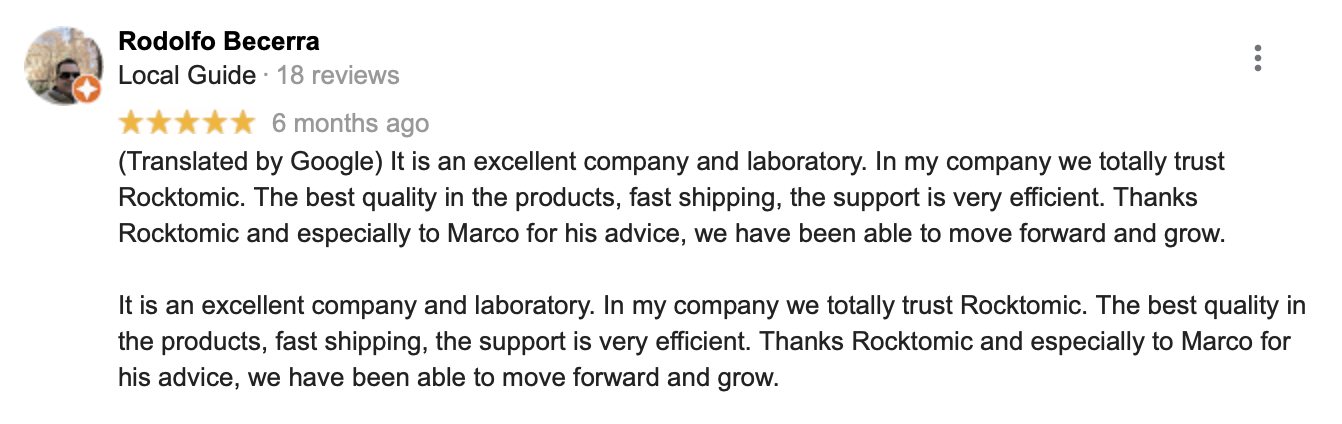Image resolution: width=1342 pixels, height=424 pixels.
Task: Click the Local Guide label
Action: coord(187,75)
